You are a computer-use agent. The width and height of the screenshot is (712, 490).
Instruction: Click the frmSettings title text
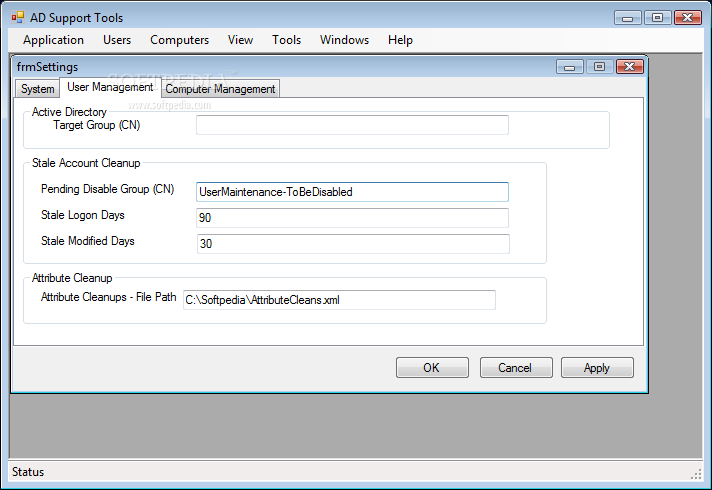47,67
